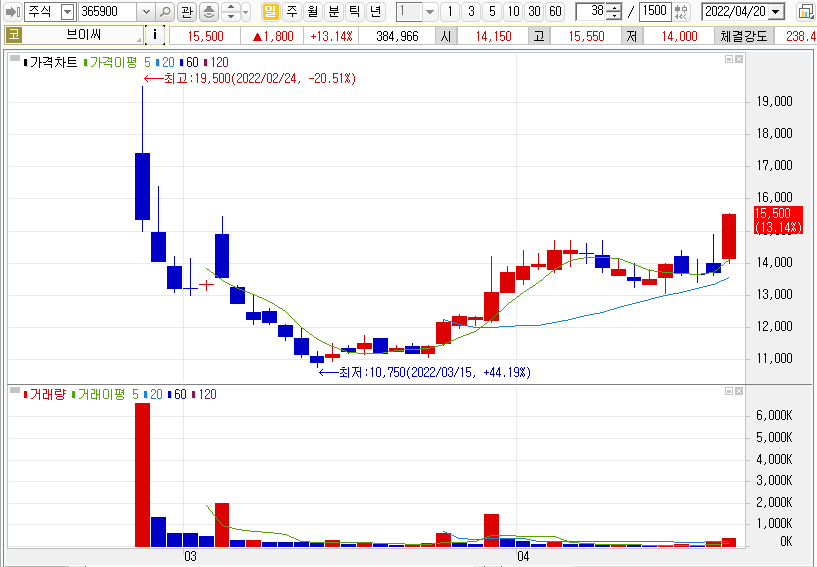Viewport: 817px width, 567px height.
Task: Toggle volume moving average 20 legend
Action: [x=153, y=395]
